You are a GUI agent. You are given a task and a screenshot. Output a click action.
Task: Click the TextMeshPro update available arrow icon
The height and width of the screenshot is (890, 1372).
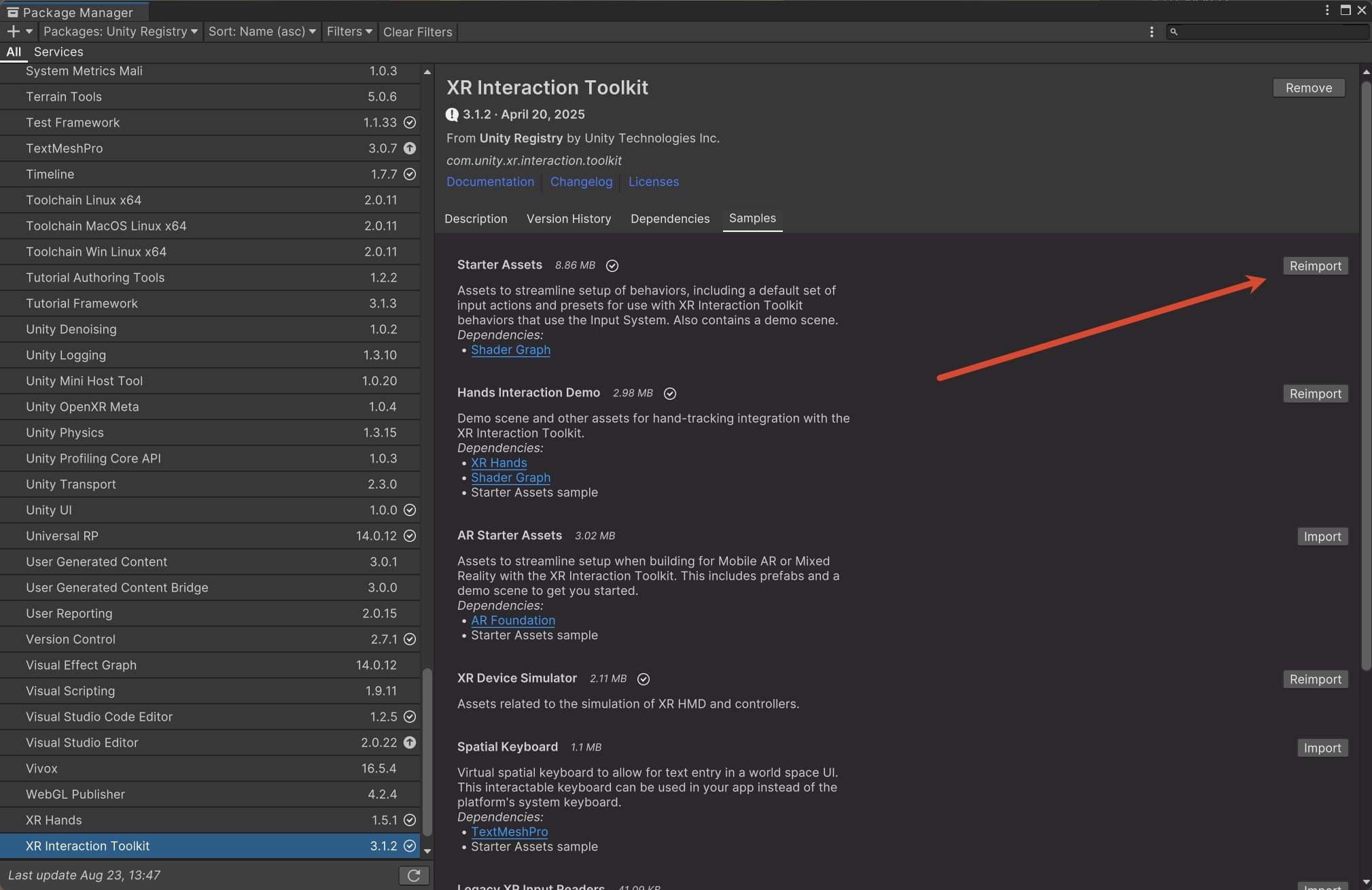pyautogui.click(x=410, y=148)
